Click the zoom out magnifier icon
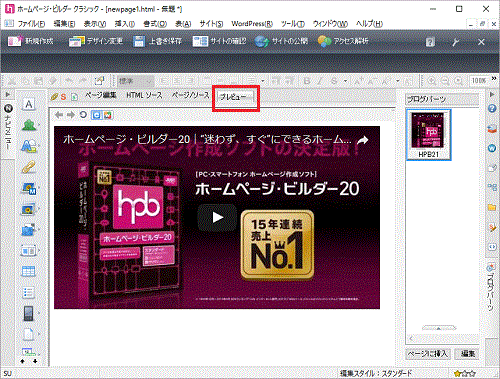Image resolution: width=500 pixels, height=379 pixels. pos(445,81)
